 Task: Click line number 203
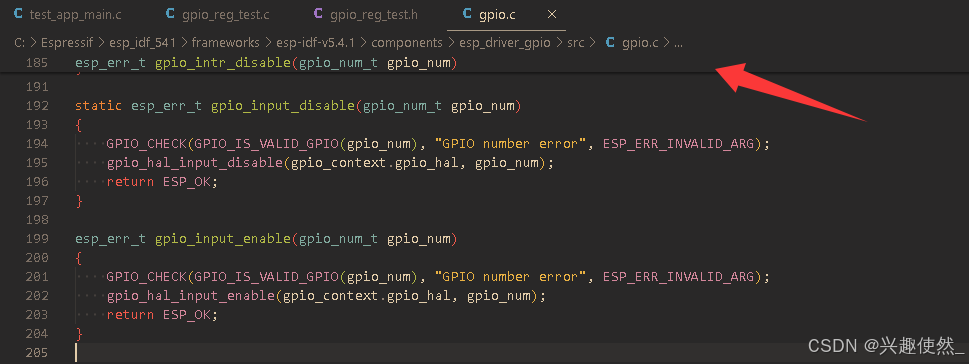(x=38, y=315)
